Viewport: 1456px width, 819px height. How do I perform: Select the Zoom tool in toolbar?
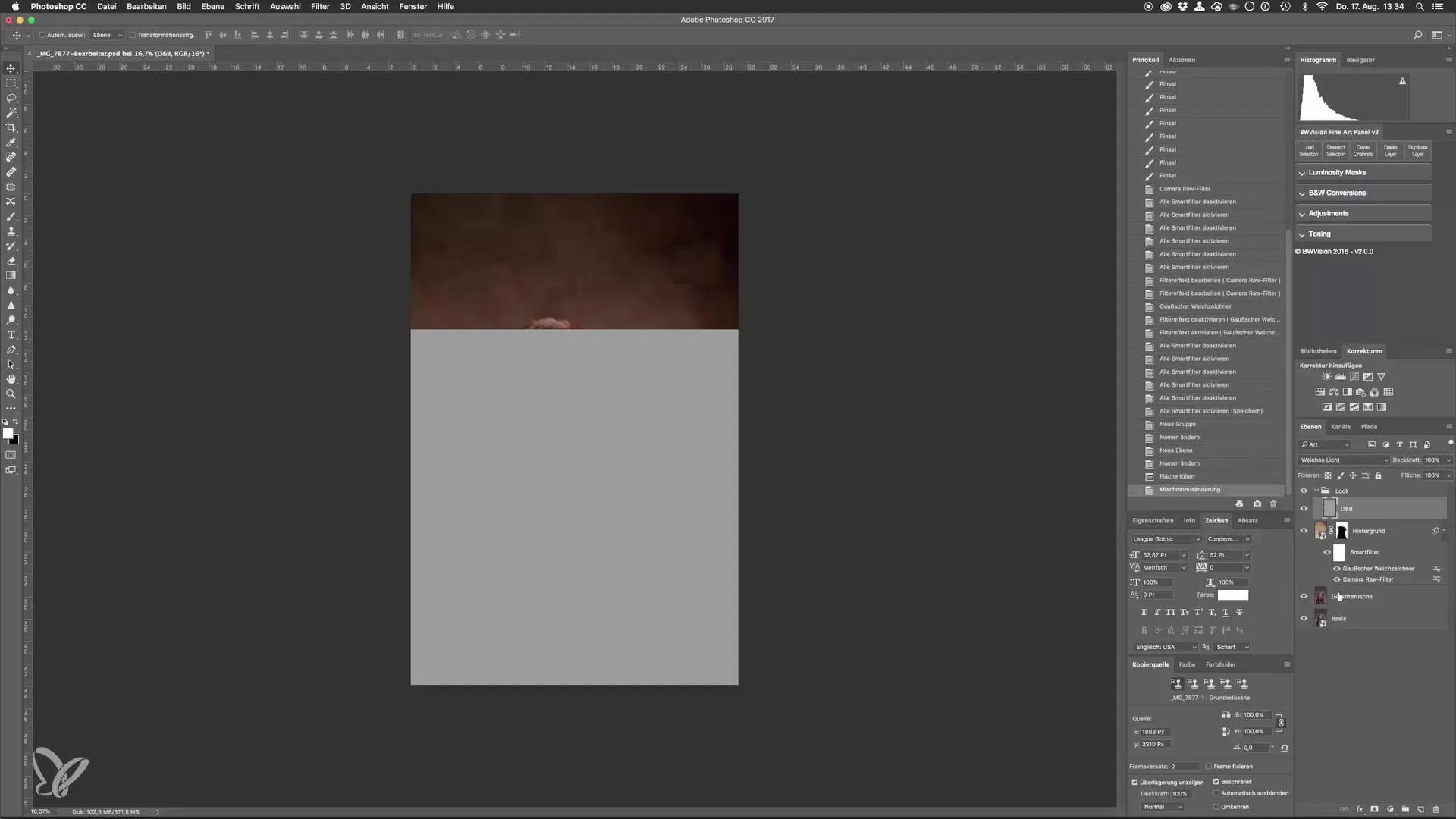[x=11, y=394]
